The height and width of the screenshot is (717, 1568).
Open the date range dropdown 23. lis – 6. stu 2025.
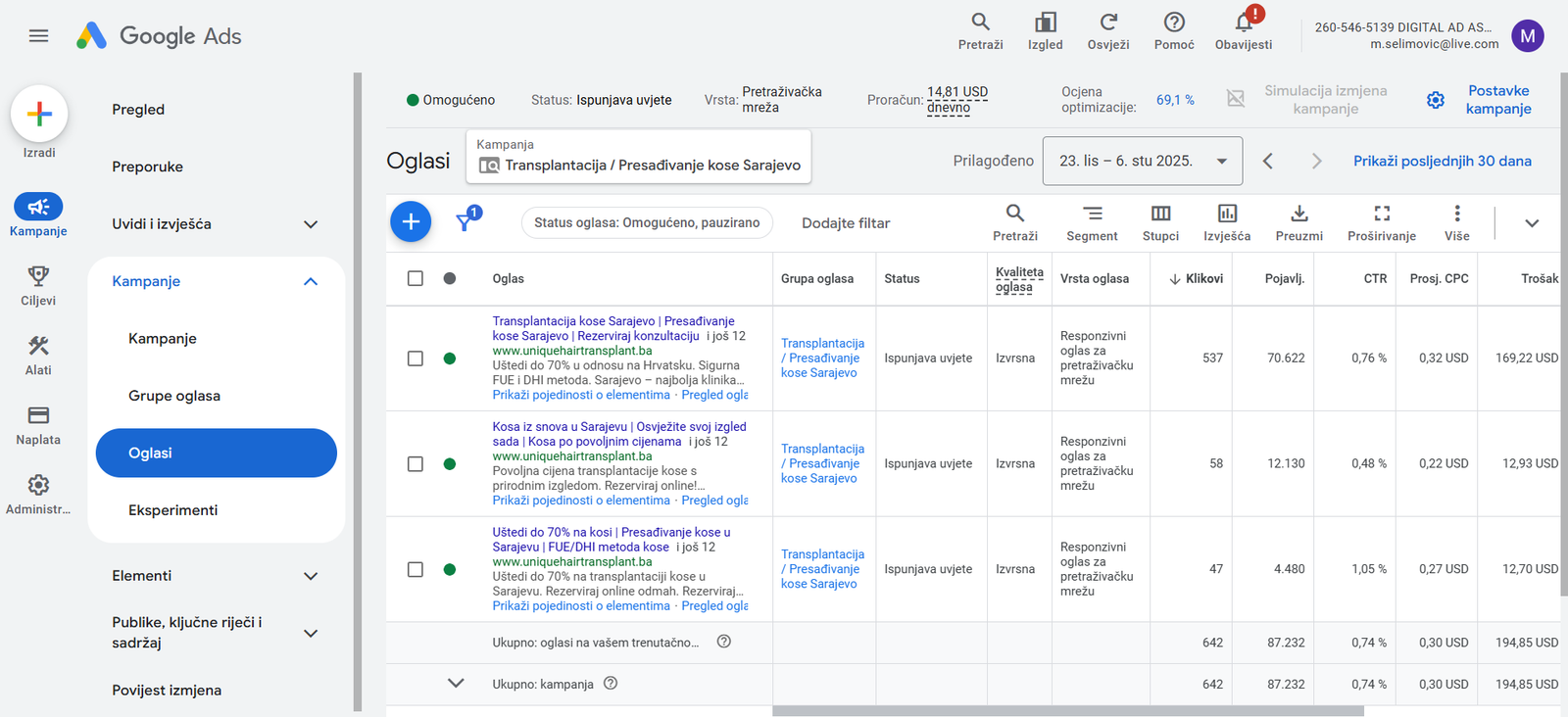[x=1143, y=161]
